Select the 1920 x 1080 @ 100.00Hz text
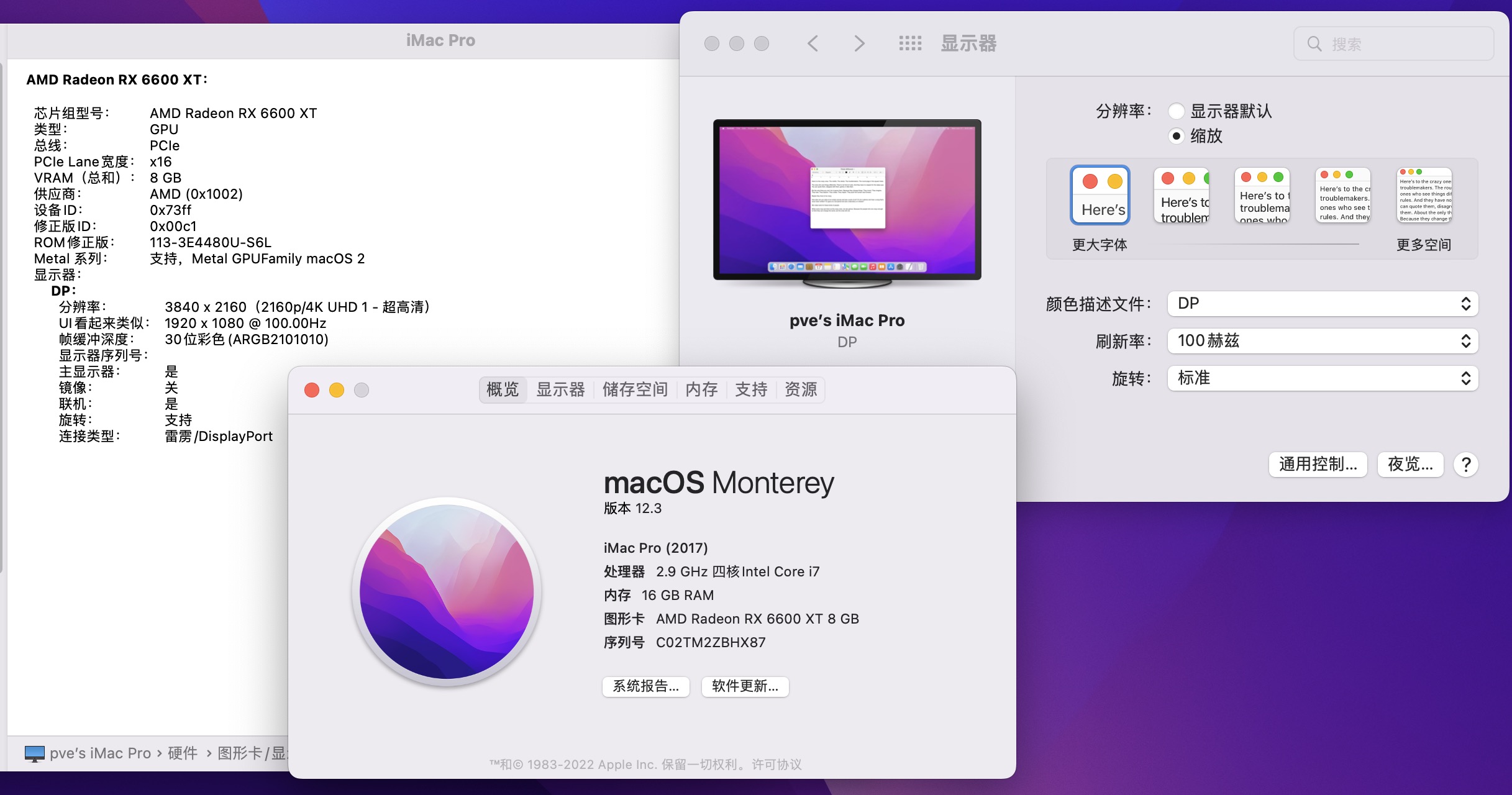This screenshot has height=795, width=1512. click(x=245, y=323)
